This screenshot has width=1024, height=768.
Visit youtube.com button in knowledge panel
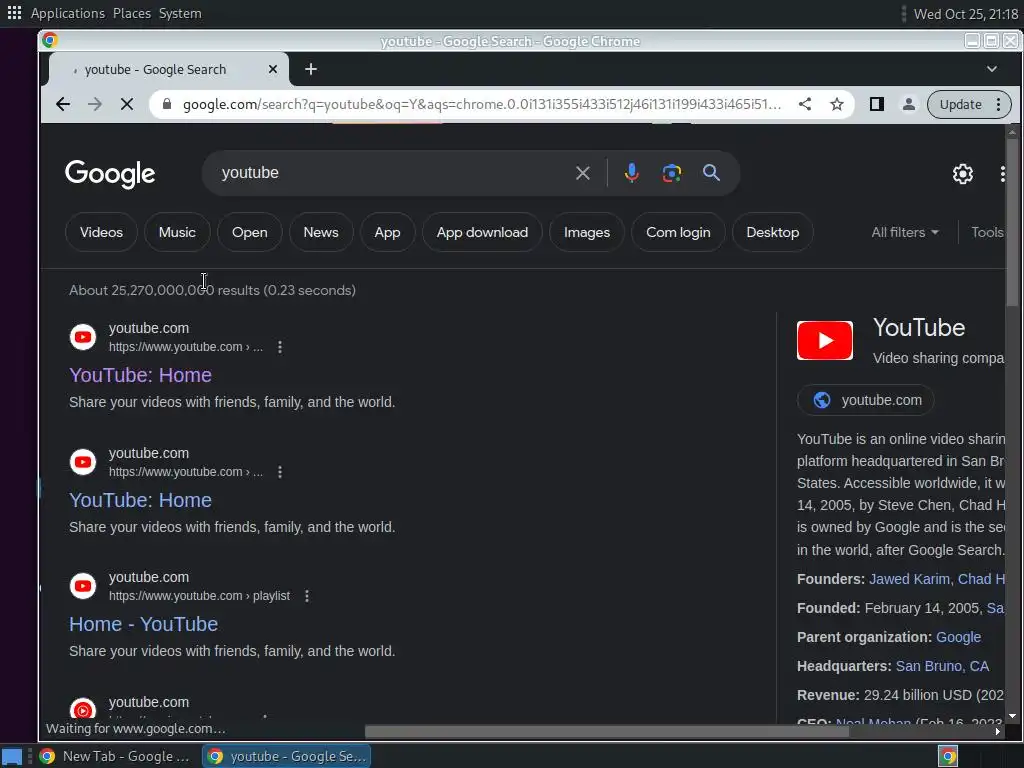pos(865,400)
